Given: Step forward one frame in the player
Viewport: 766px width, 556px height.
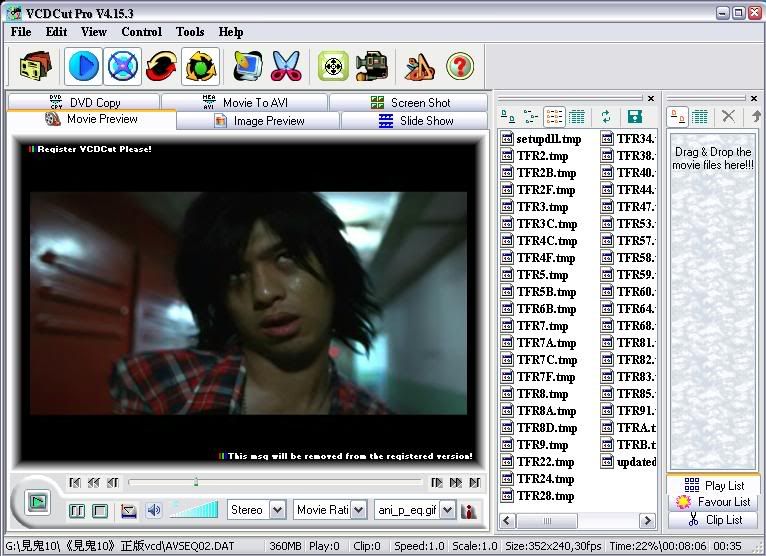Looking at the screenshot, I should tap(437, 483).
